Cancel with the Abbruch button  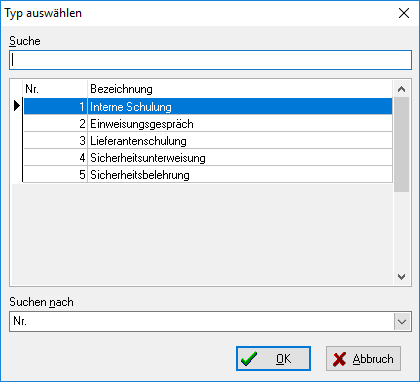(x=363, y=359)
